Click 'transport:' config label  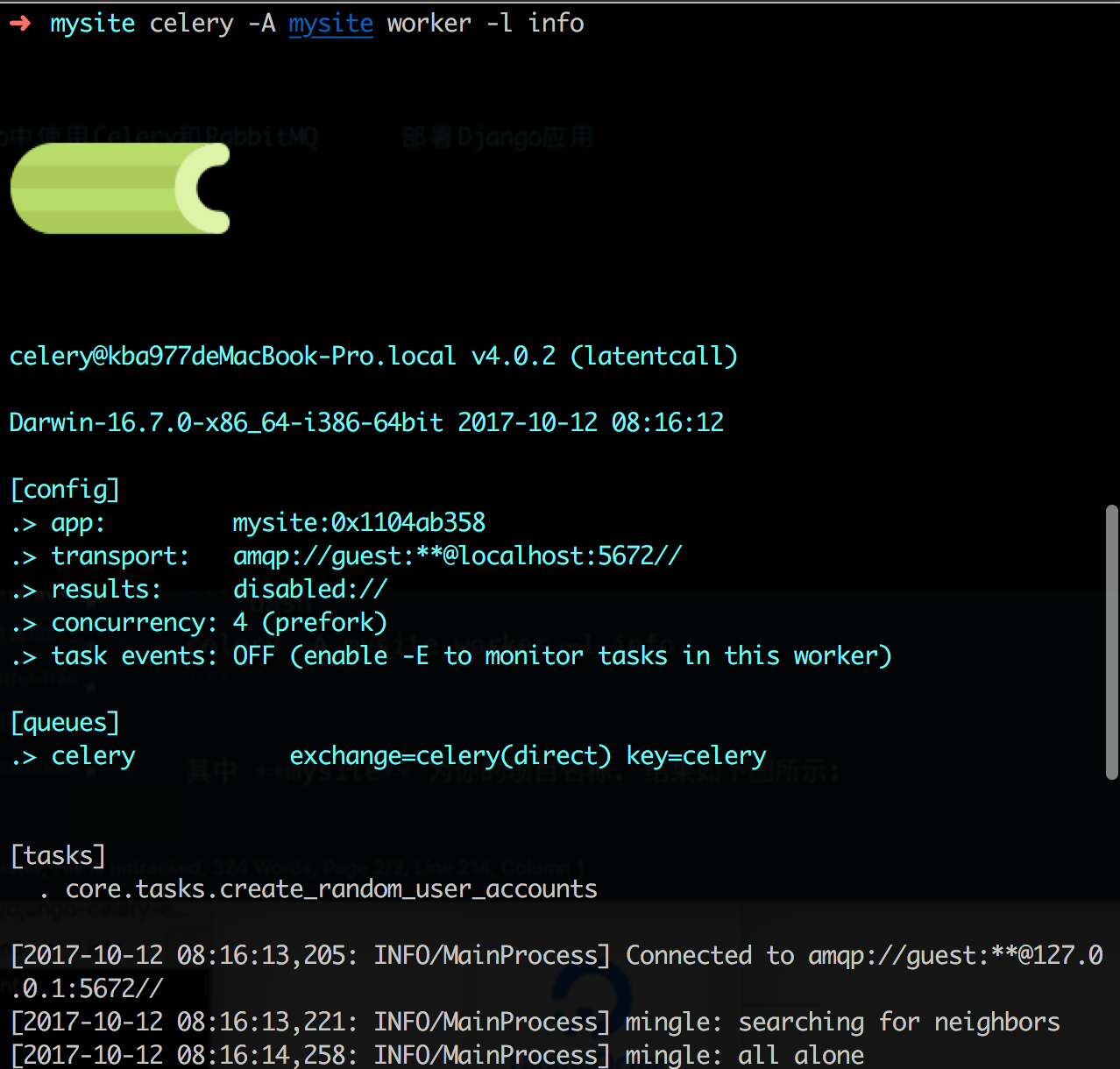(121, 556)
